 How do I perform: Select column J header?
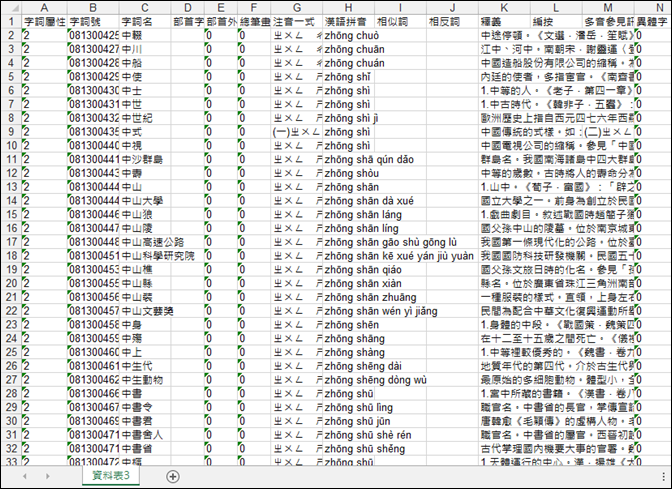point(452,7)
